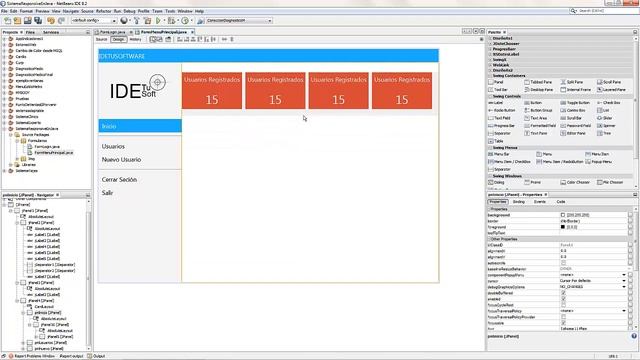The width and height of the screenshot is (640, 360).
Task: Toggle the focusCycleRoot property checkbox
Action: 563,305
